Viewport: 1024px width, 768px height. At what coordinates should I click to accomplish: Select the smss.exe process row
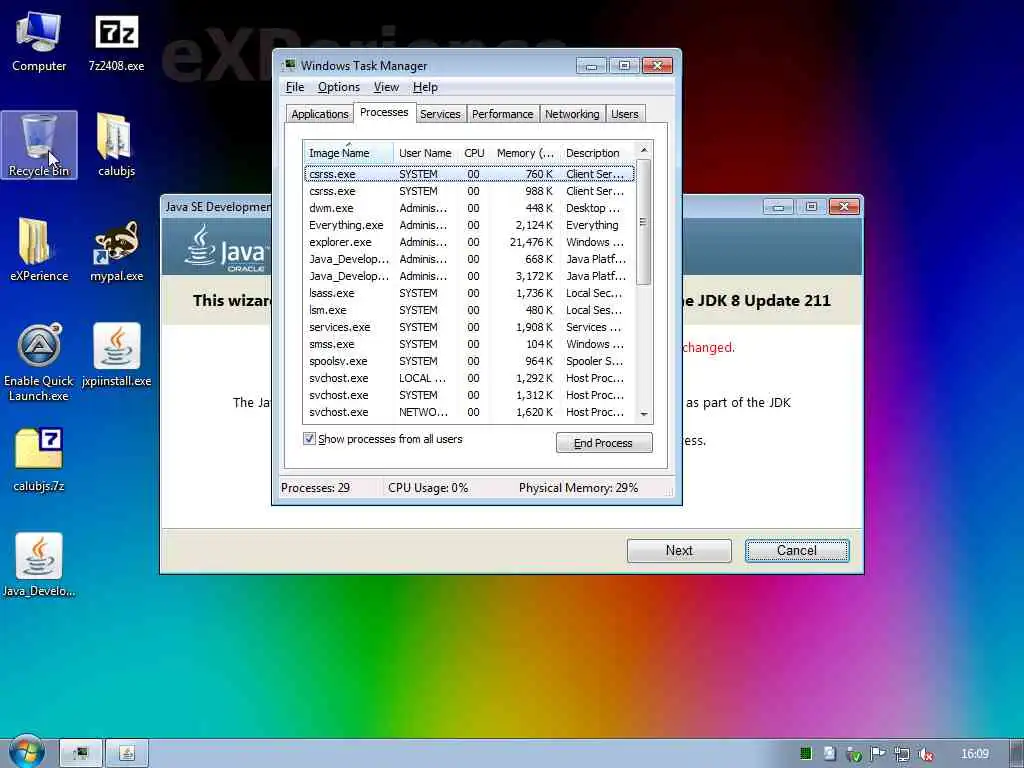(469, 344)
